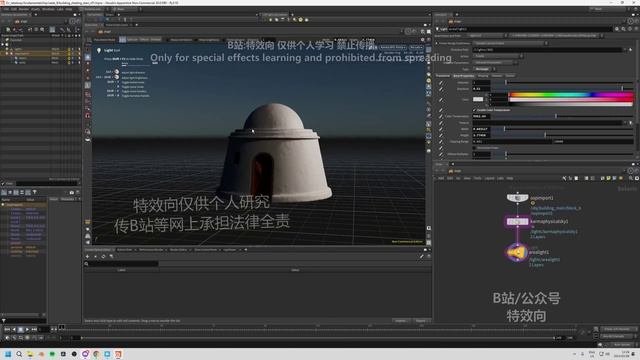Click the Color Temperature slider handle
The width and height of the screenshot is (640, 360).
(x=556, y=116)
